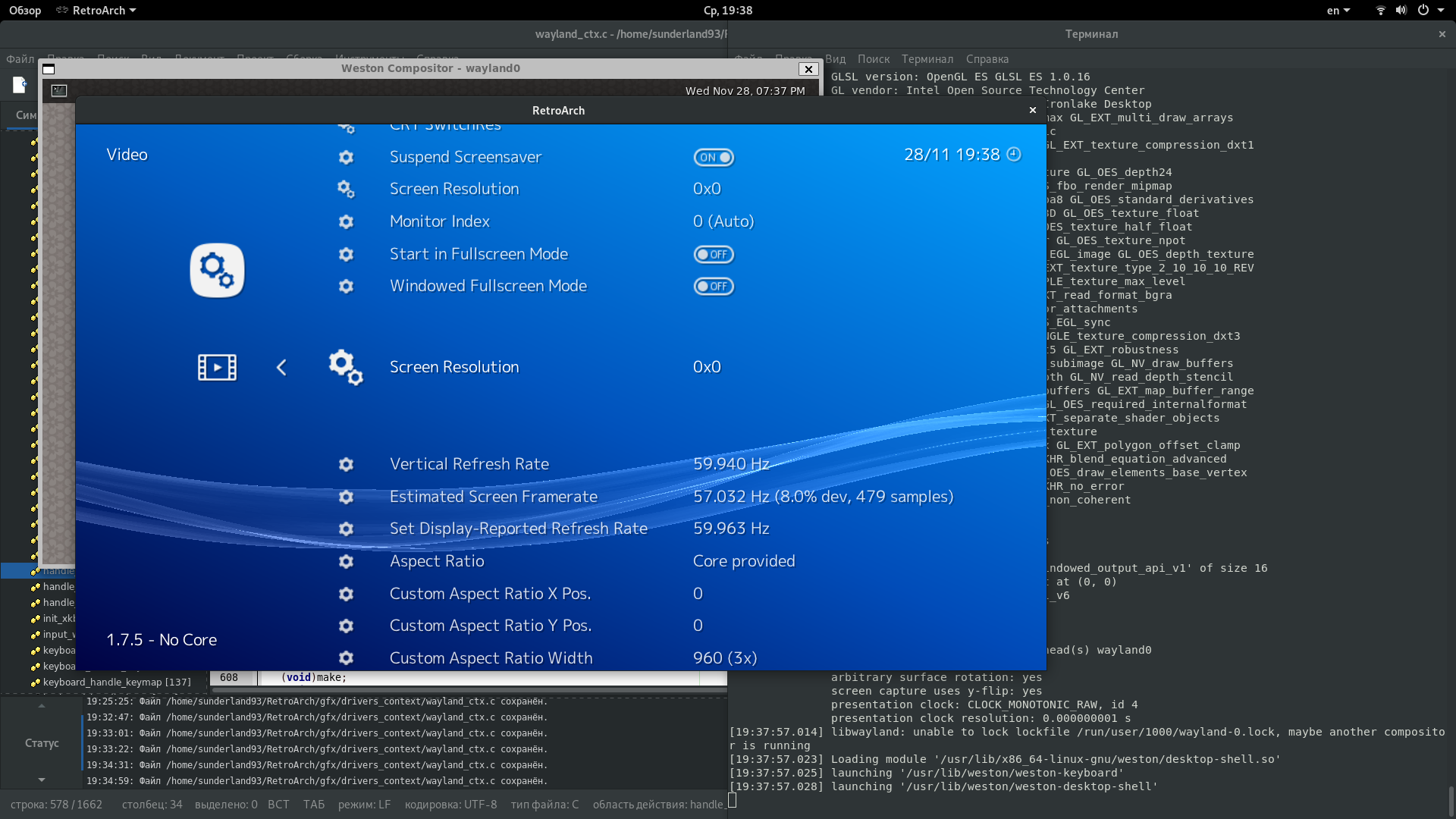Viewport: 1456px width, 819px height.
Task: Click the highlighted Screen Resolution gear icon
Action: click(x=346, y=367)
